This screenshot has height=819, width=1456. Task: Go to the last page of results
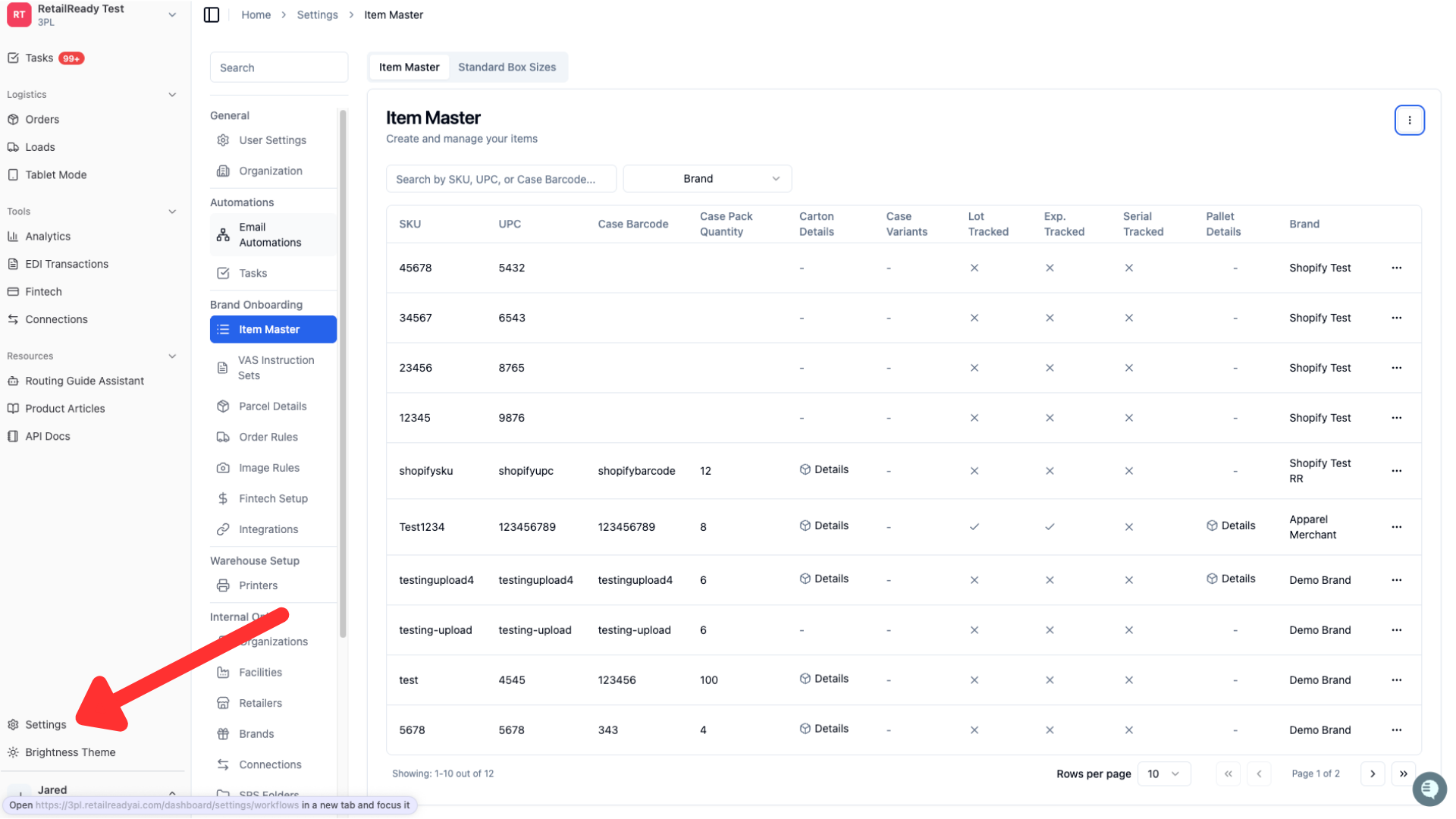coord(1403,773)
